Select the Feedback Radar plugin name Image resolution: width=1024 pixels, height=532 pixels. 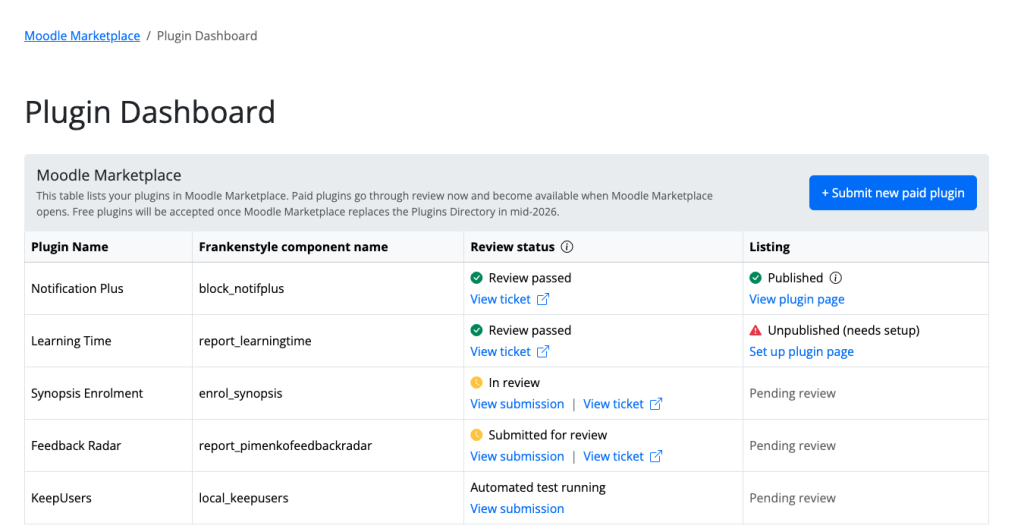[76, 445]
